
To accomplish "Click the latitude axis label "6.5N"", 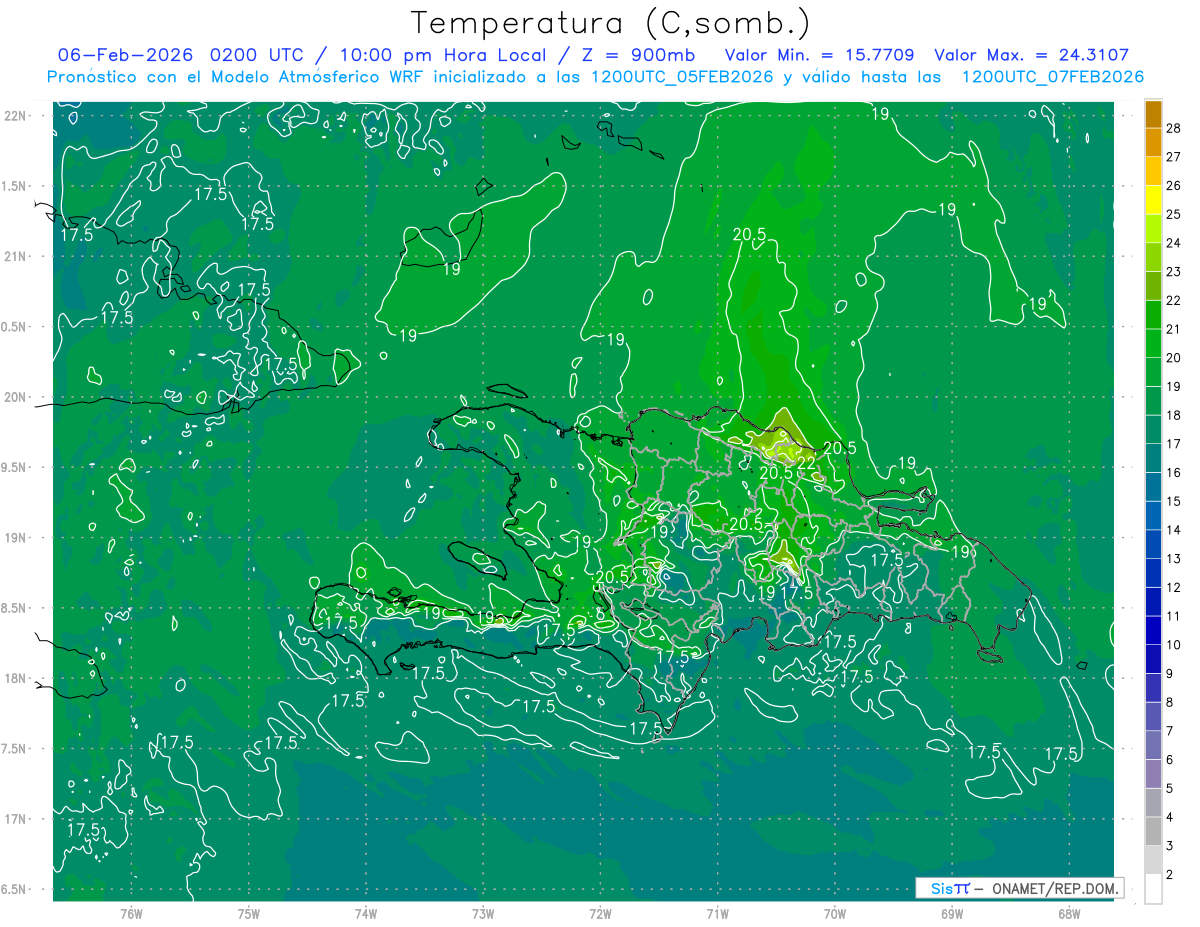I will [x=15, y=890].
